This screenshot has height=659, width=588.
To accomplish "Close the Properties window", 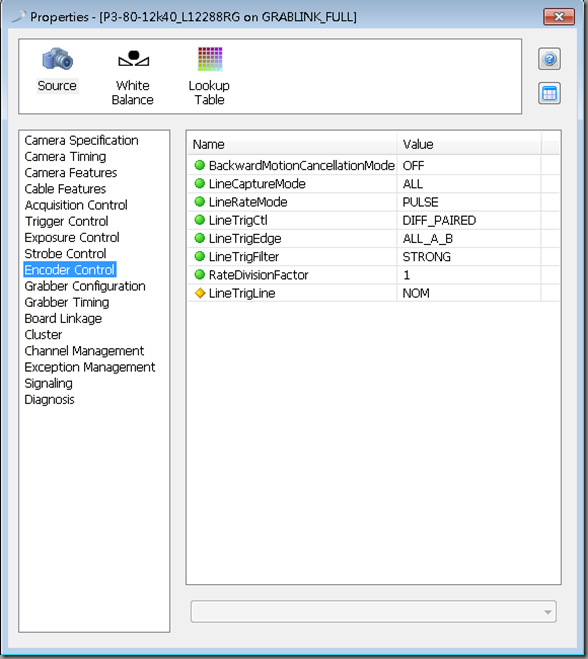I will pos(559,17).
